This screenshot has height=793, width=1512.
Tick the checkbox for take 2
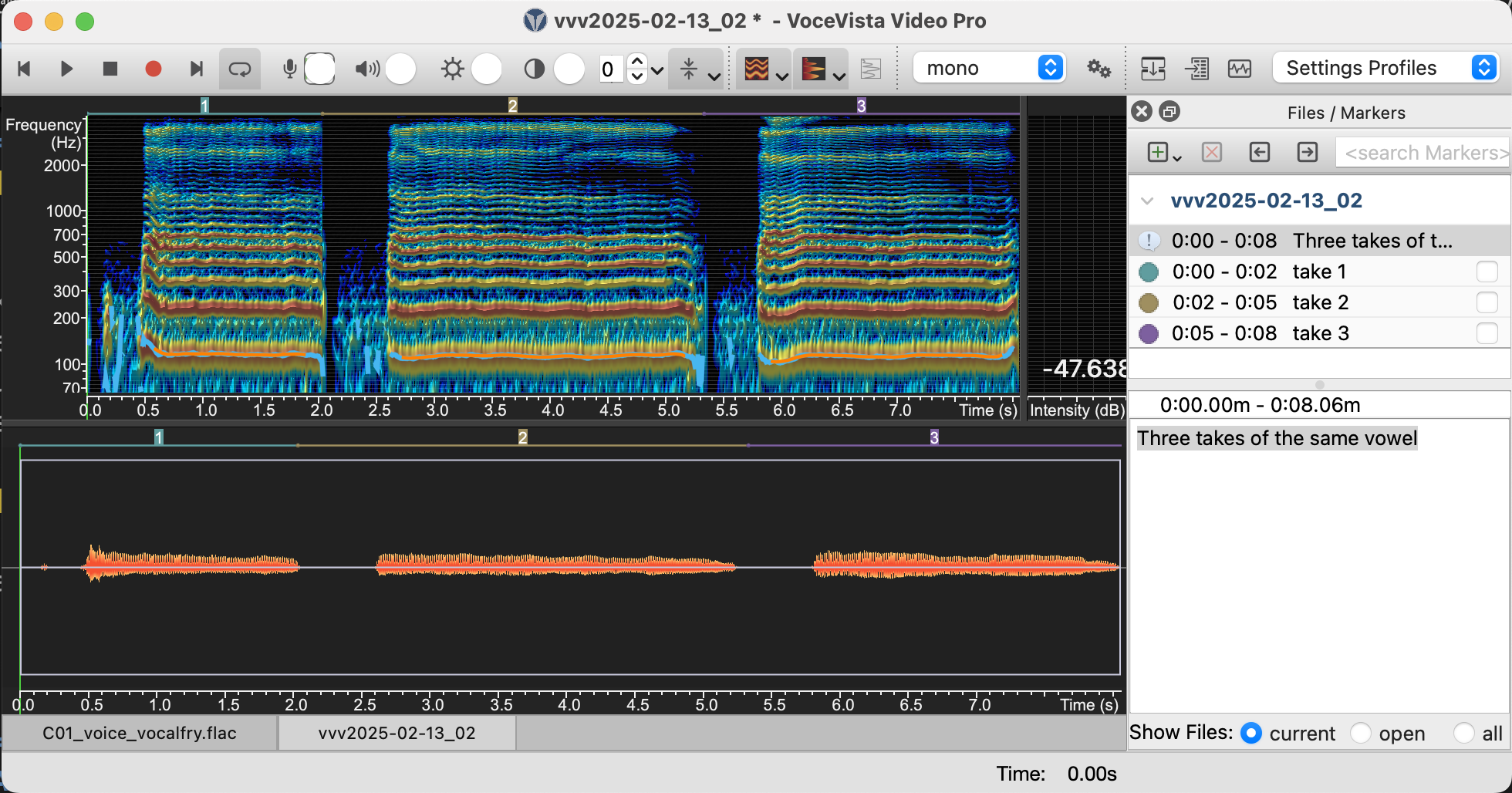(1487, 302)
